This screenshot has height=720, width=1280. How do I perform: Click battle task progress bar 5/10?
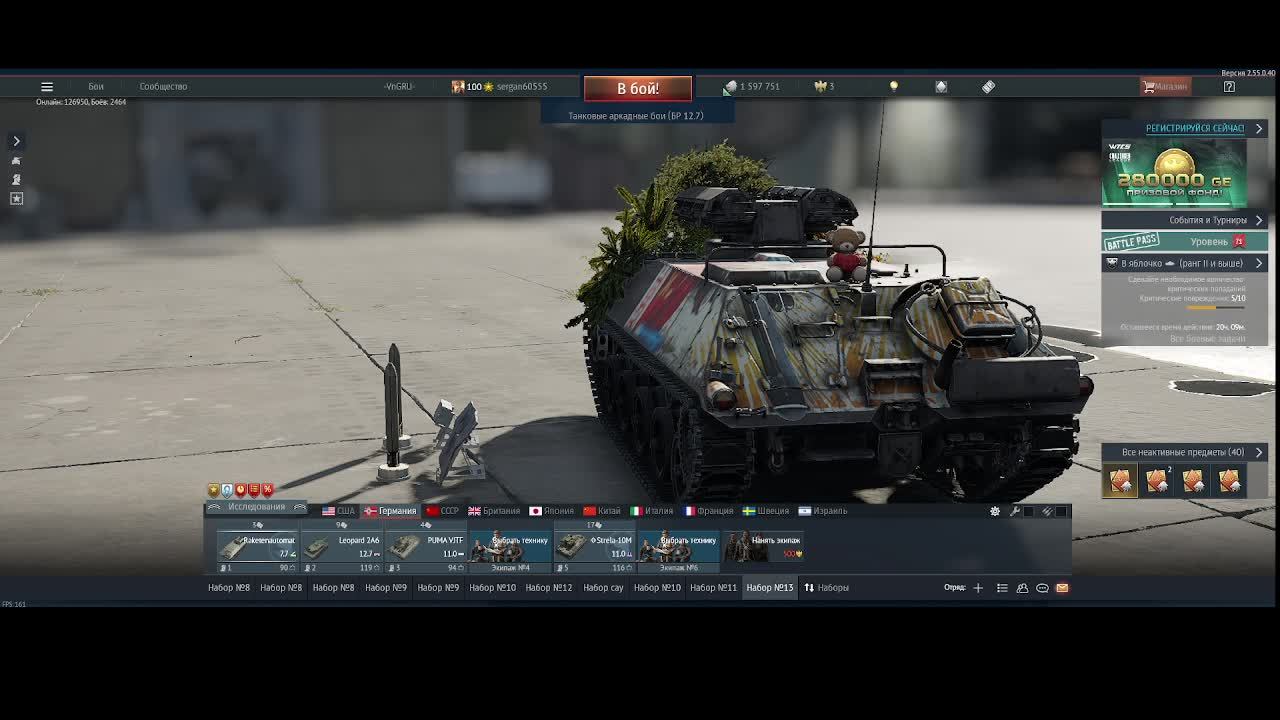(x=1215, y=307)
